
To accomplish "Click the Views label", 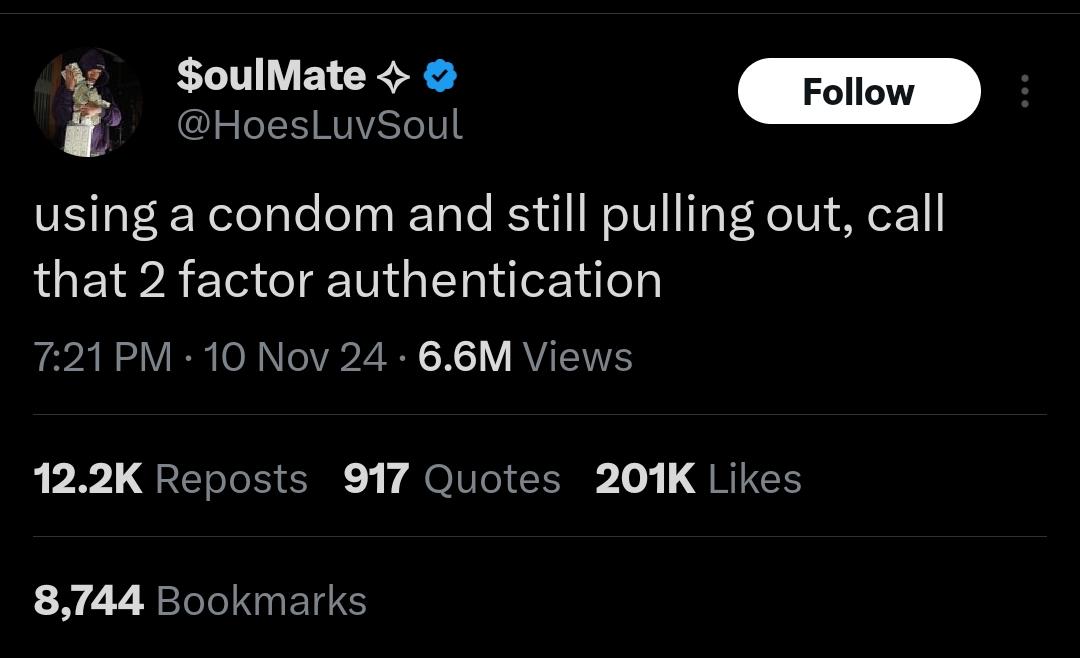I will click(x=577, y=357).
